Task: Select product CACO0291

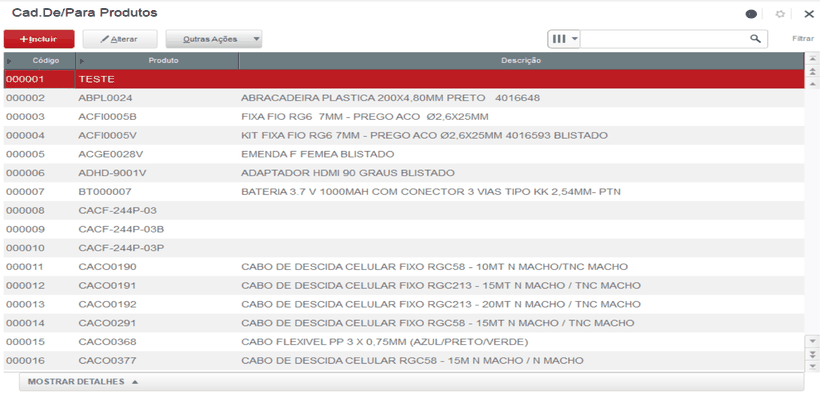Action: click(107, 323)
